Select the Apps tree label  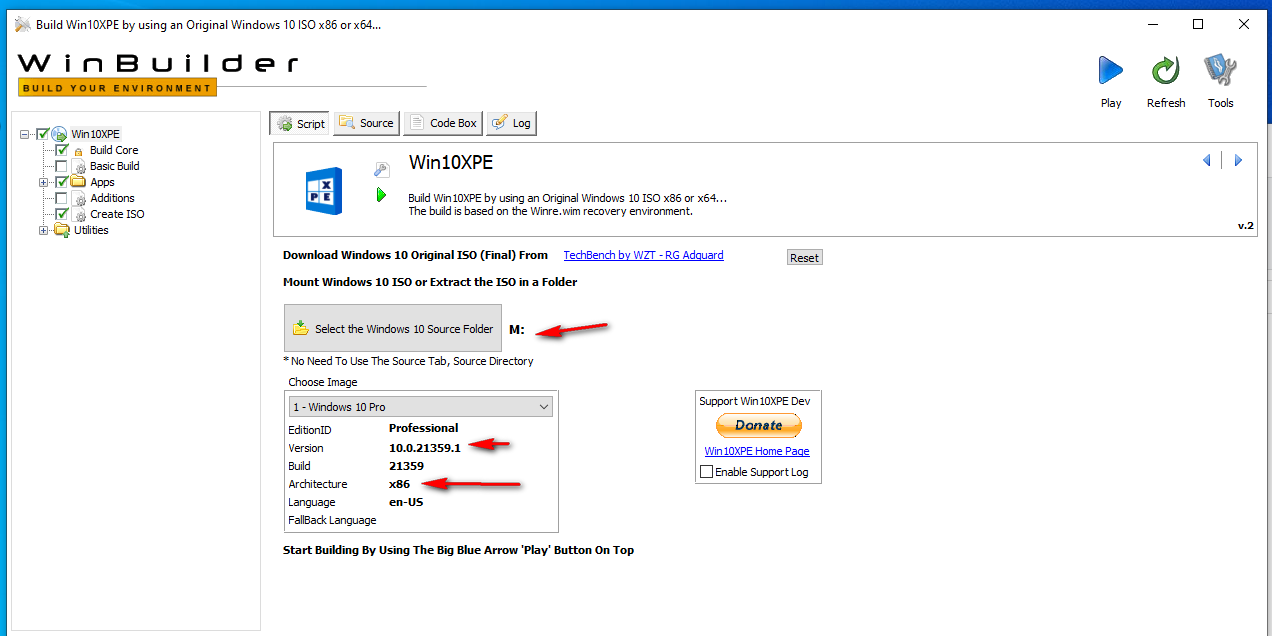tap(102, 182)
